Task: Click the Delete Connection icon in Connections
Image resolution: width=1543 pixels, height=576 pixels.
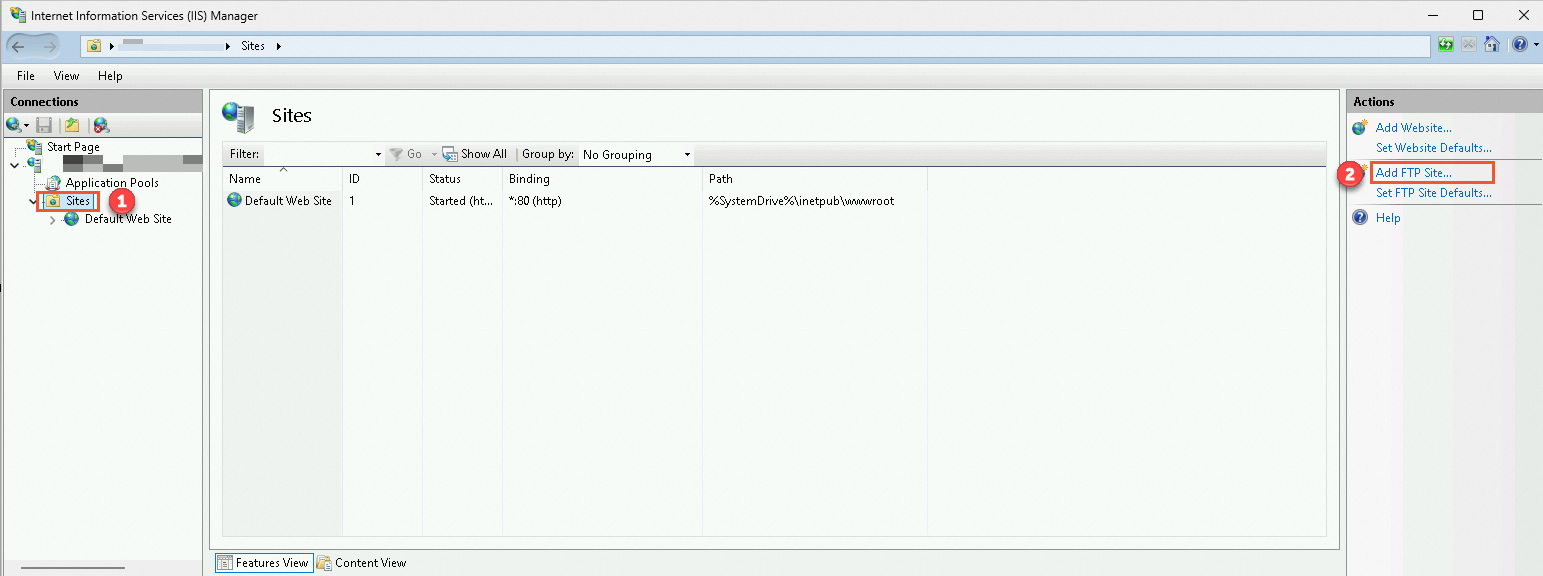Action: click(101, 125)
